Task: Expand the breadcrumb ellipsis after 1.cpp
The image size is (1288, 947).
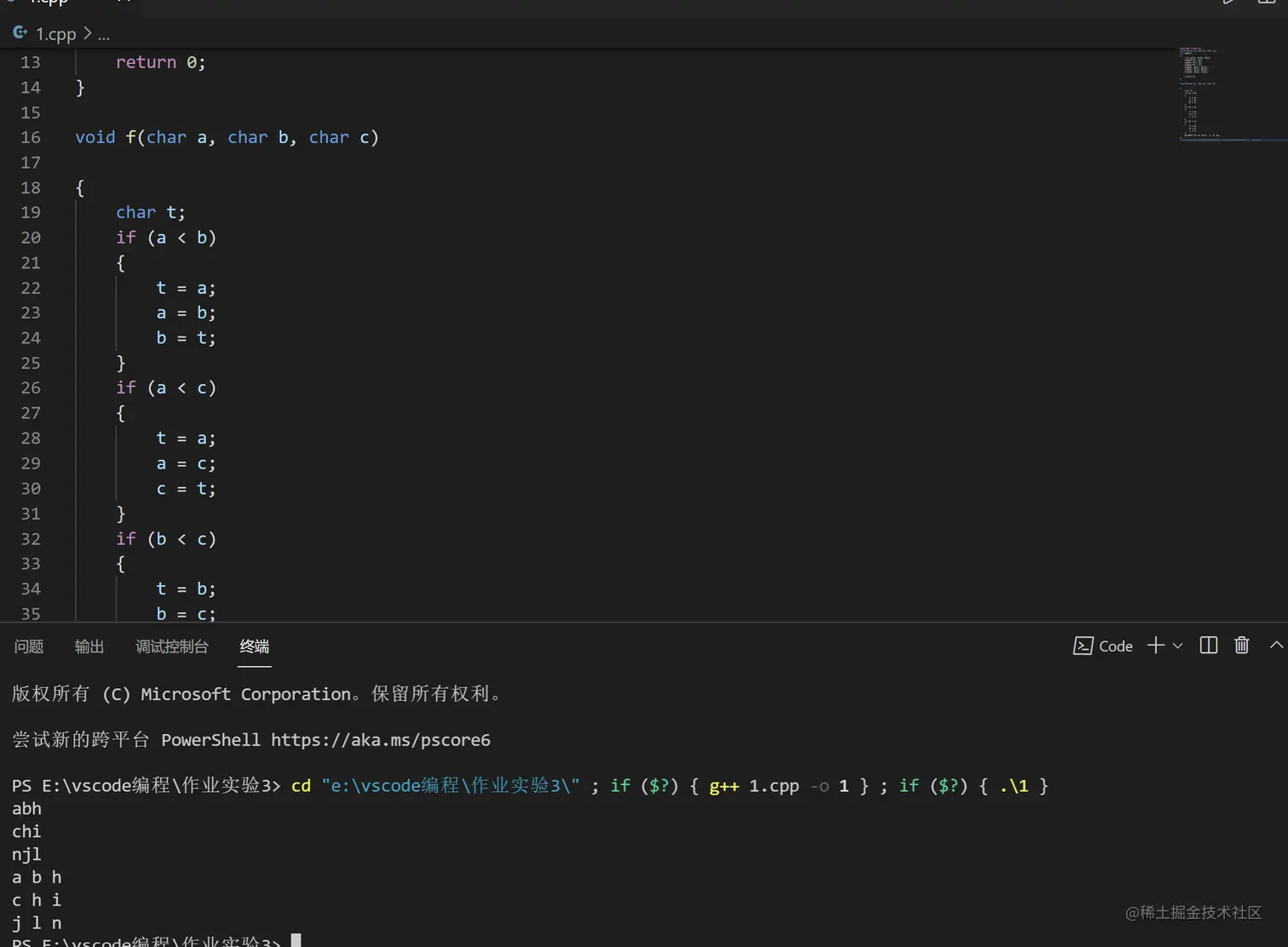Action: coord(104,35)
